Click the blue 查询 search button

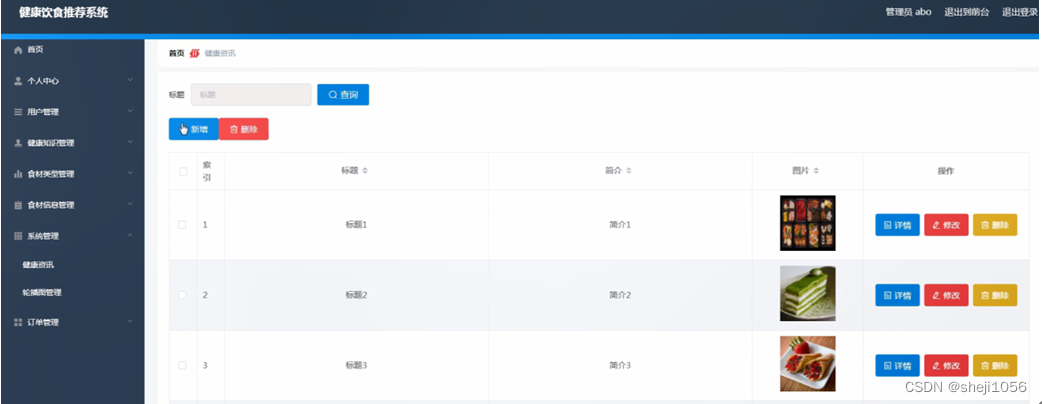point(343,94)
